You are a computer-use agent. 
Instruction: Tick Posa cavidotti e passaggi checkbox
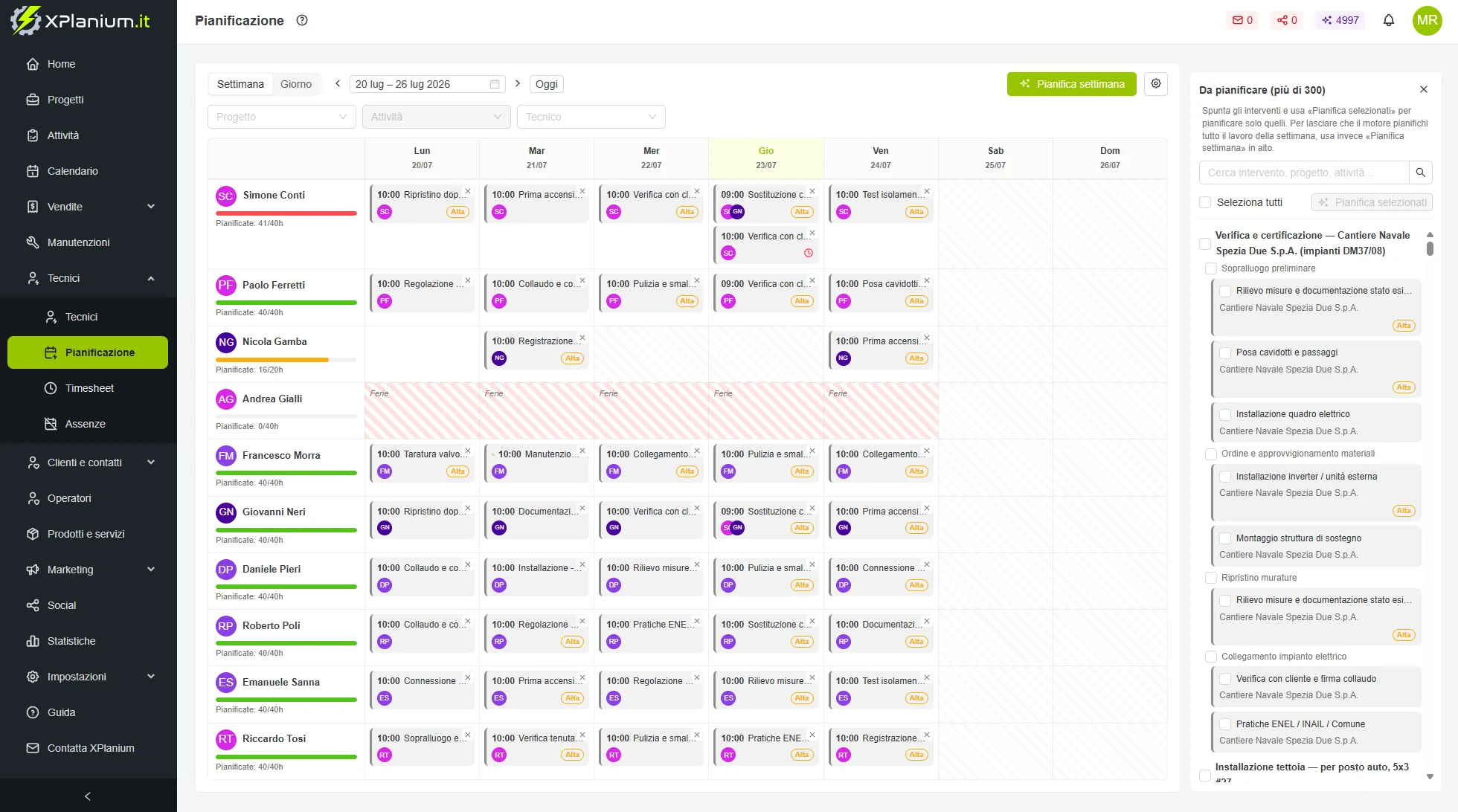tap(1224, 352)
